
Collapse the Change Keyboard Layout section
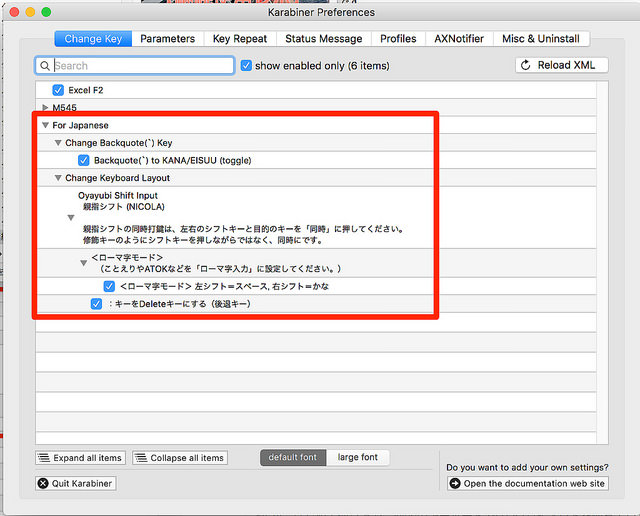pos(58,178)
